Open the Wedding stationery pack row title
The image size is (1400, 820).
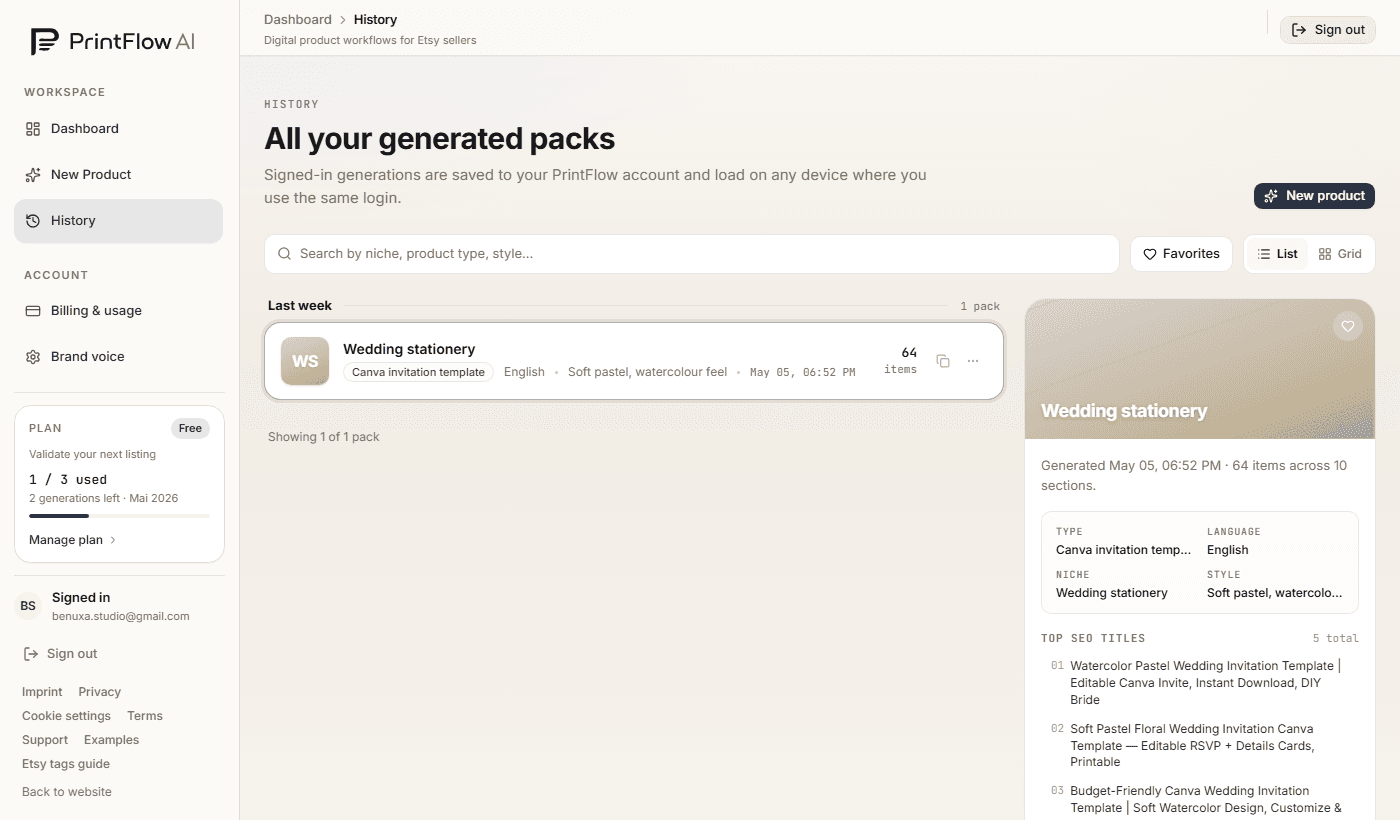(x=409, y=349)
